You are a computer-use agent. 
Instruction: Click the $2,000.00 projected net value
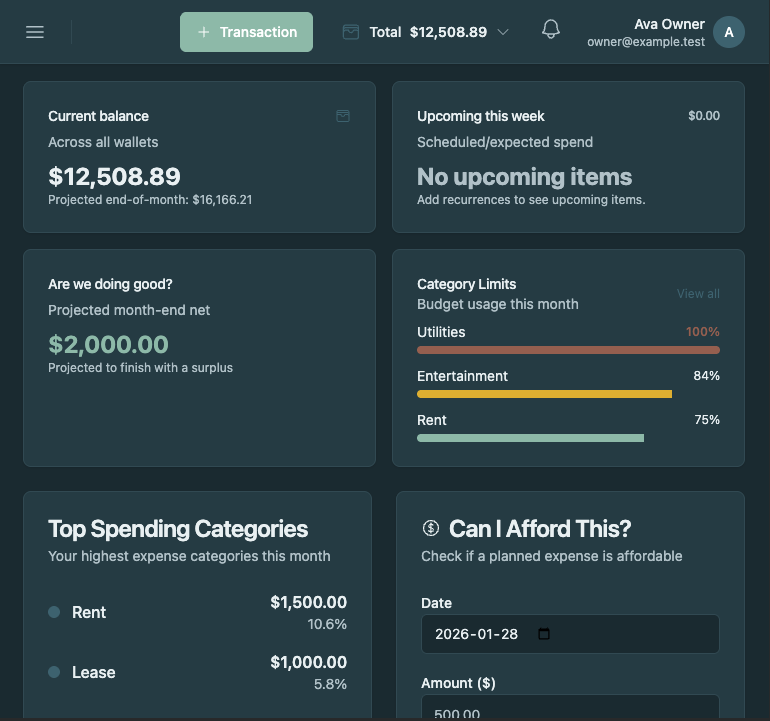pos(108,344)
